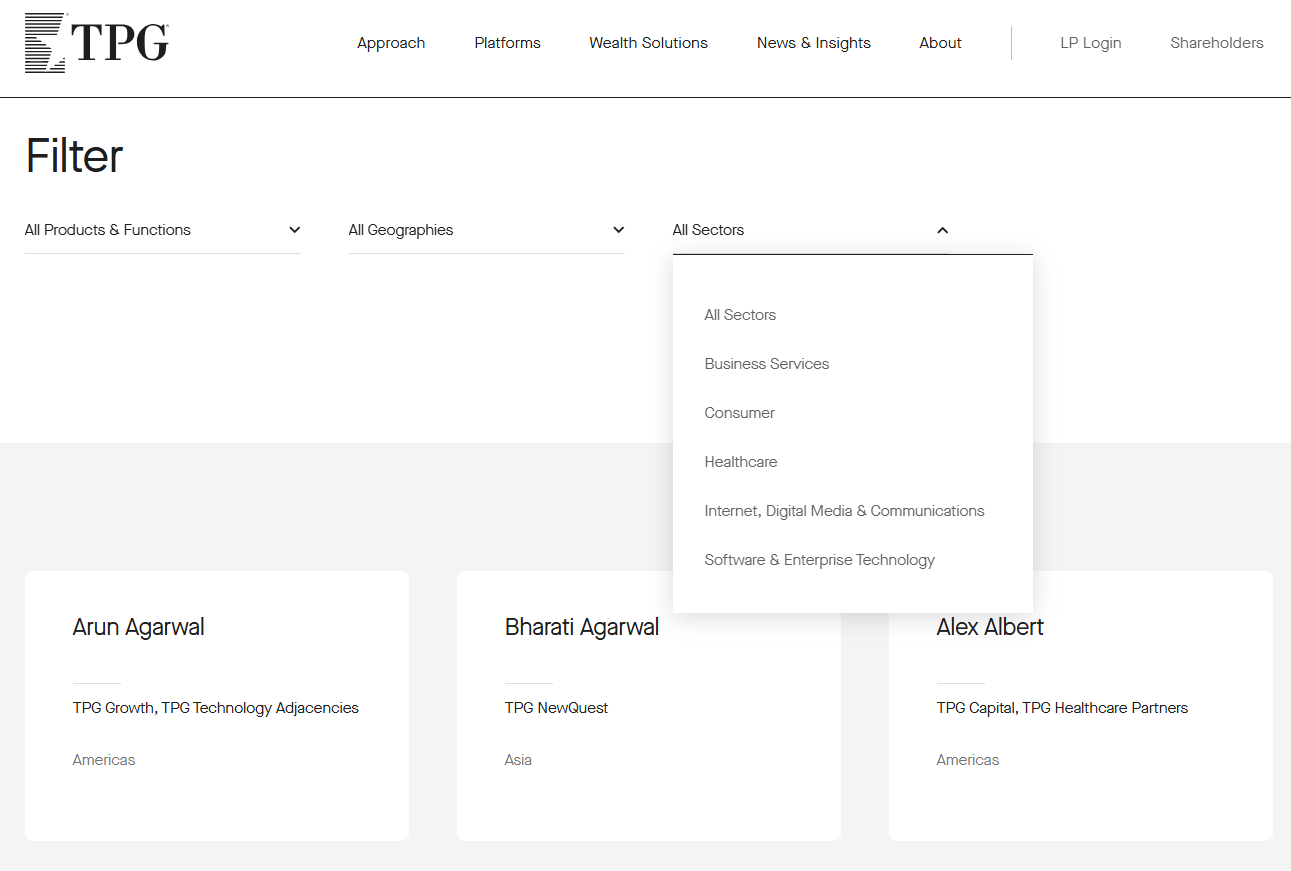Open the About section

point(939,43)
